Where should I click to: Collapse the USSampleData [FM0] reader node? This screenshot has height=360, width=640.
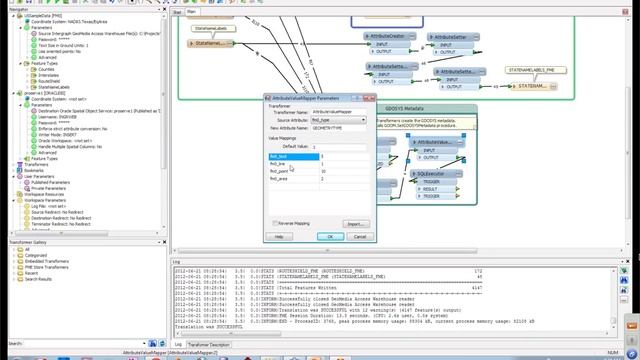pos(13,16)
